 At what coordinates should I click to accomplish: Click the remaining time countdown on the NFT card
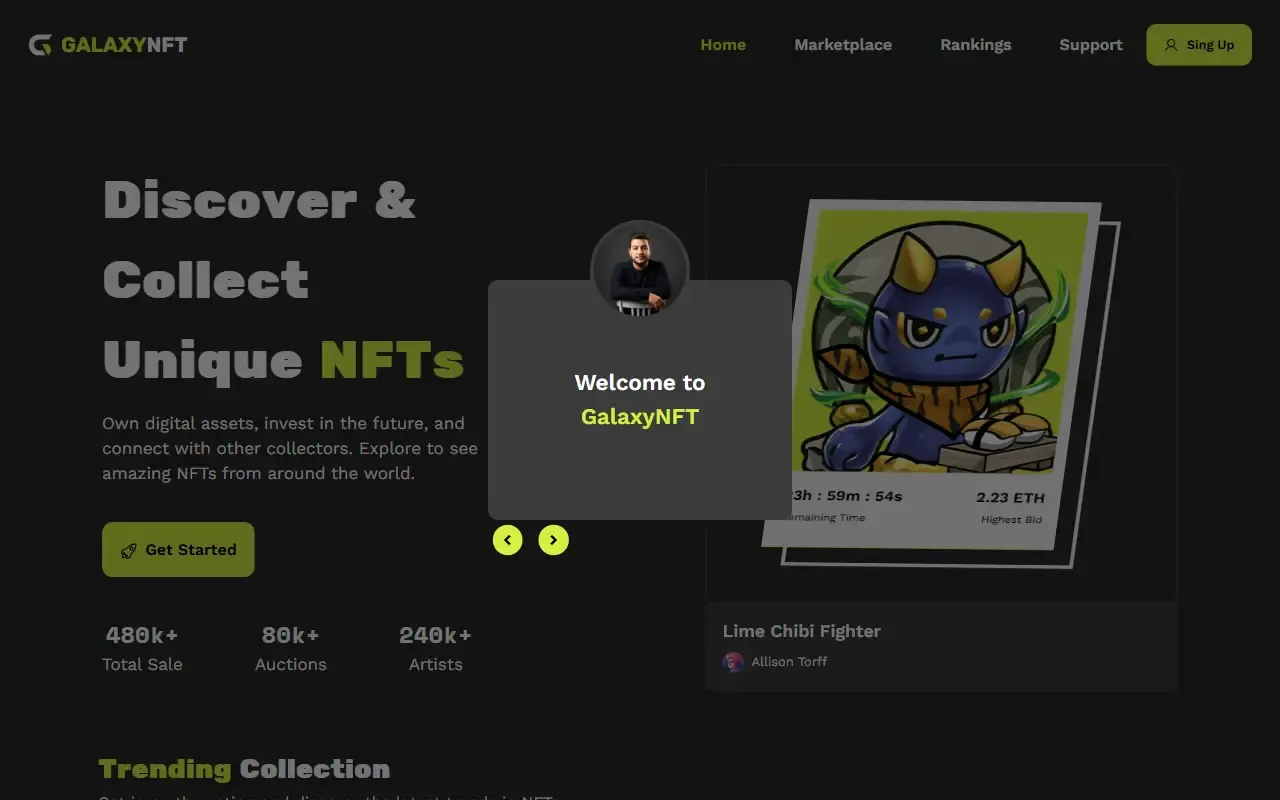[847, 496]
